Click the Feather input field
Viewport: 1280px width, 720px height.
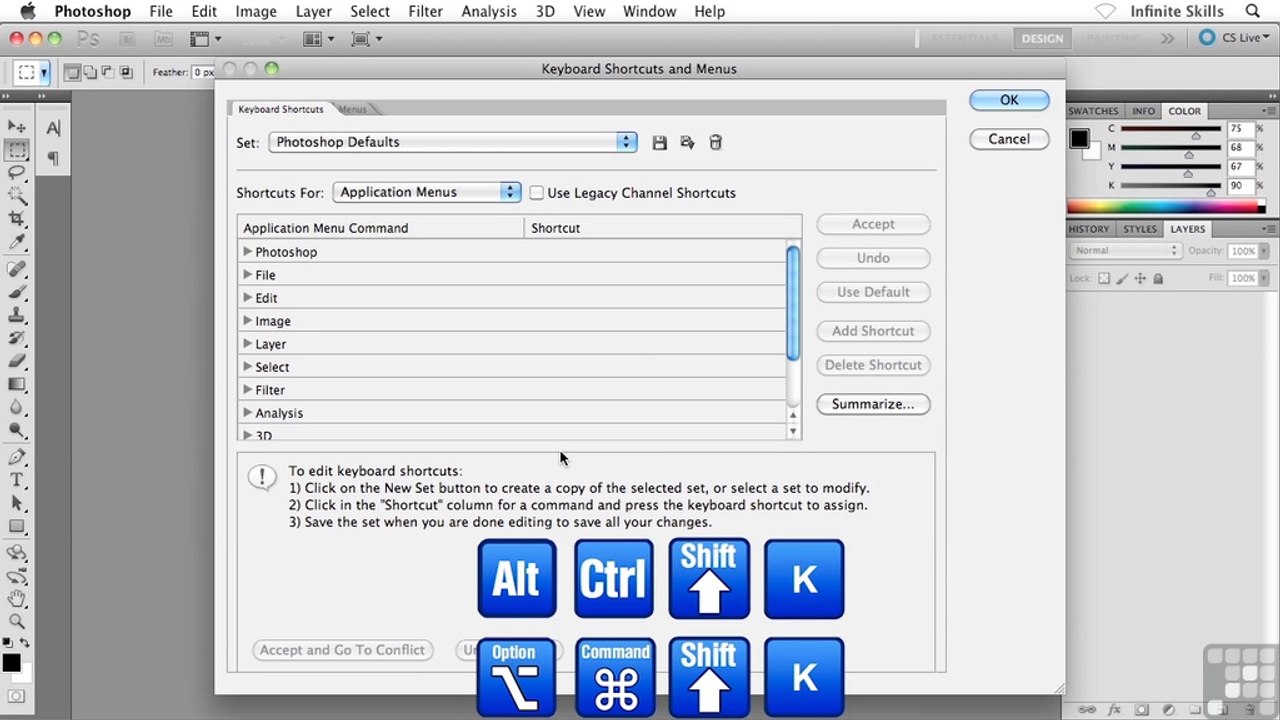203,72
